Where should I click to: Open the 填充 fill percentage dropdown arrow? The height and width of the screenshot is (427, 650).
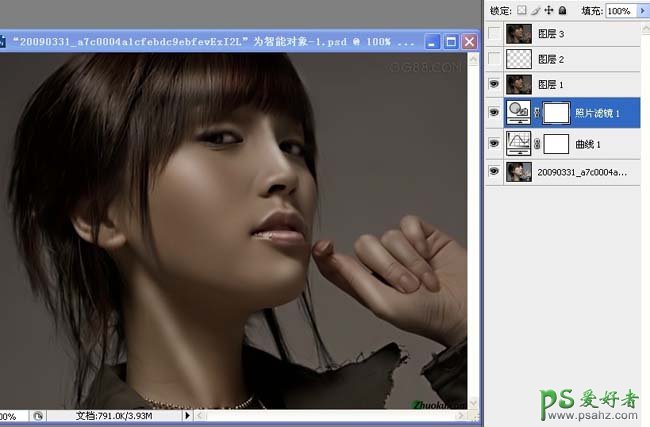tap(641, 9)
